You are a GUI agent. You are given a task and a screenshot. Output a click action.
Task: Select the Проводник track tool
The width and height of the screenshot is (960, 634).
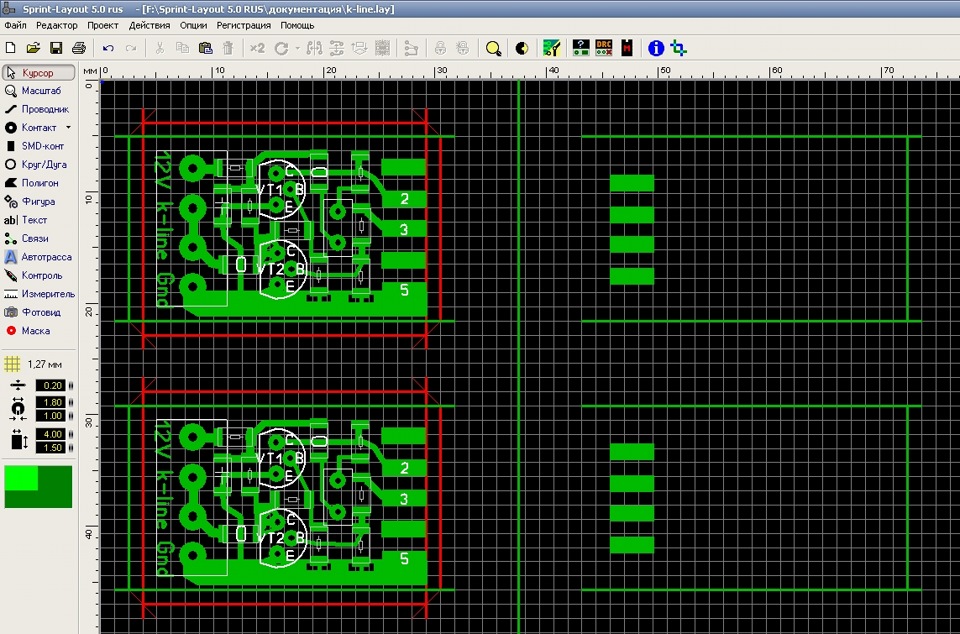[39, 110]
